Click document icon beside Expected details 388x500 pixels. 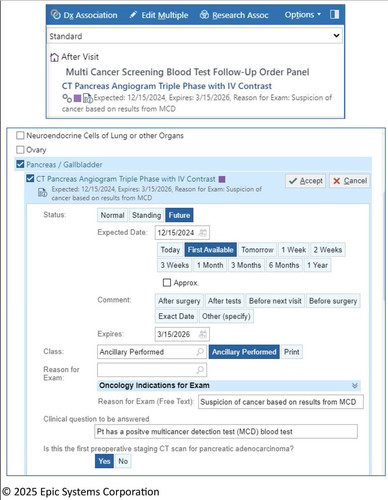tap(42, 192)
